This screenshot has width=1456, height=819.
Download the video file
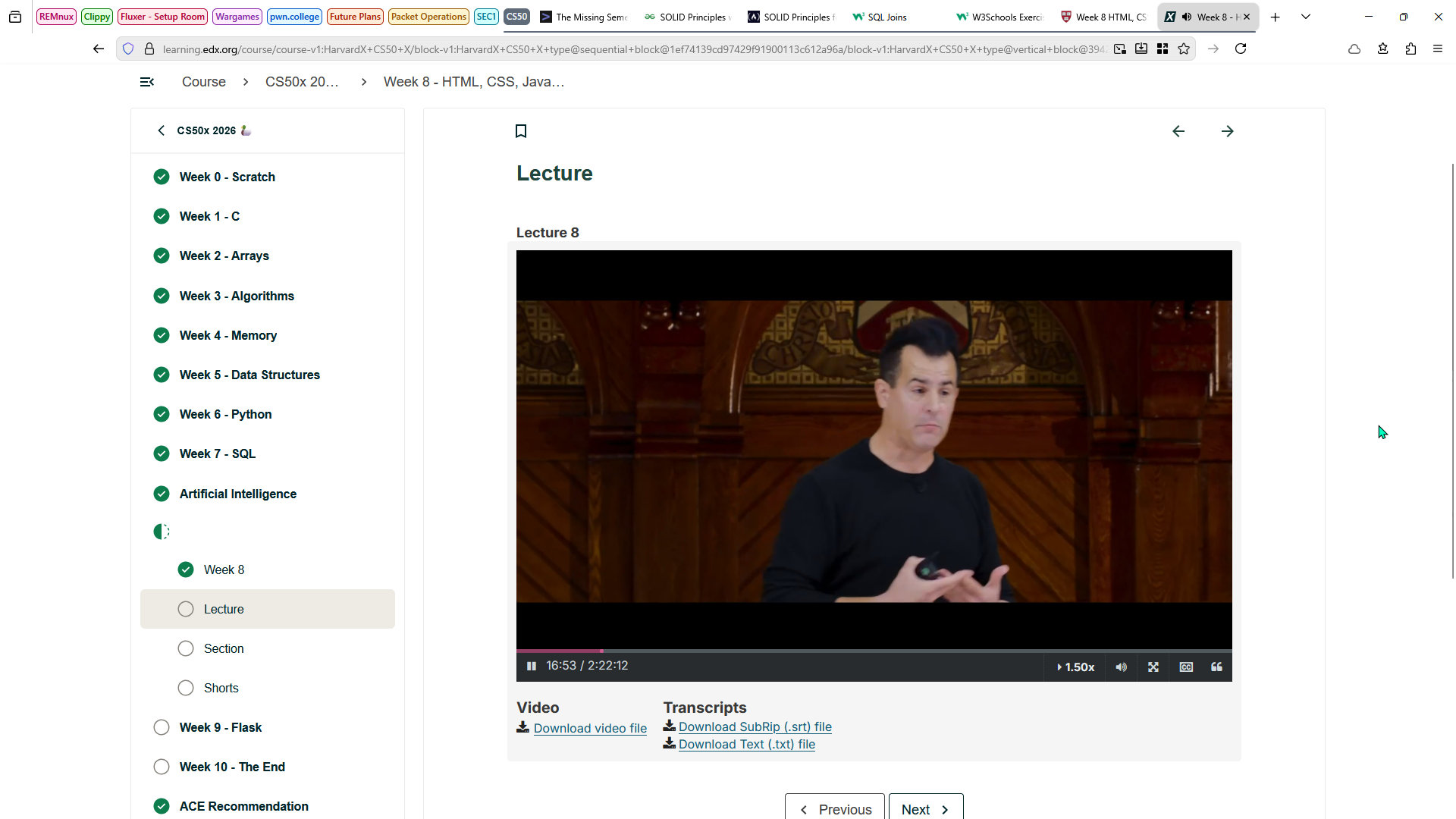589,728
